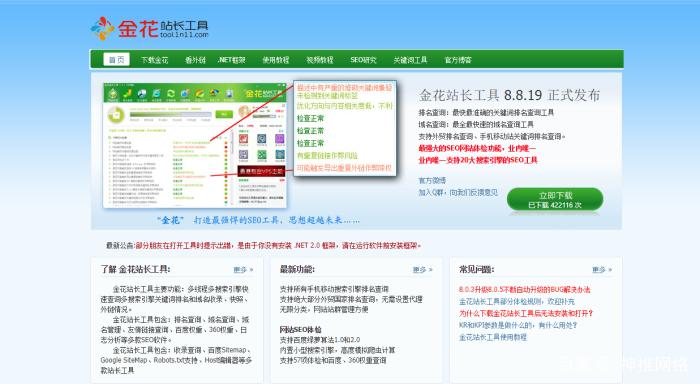Click the 更多 link beside 常见问题
The height and width of the screenshot is (384, 700).
tap(602, 270)
